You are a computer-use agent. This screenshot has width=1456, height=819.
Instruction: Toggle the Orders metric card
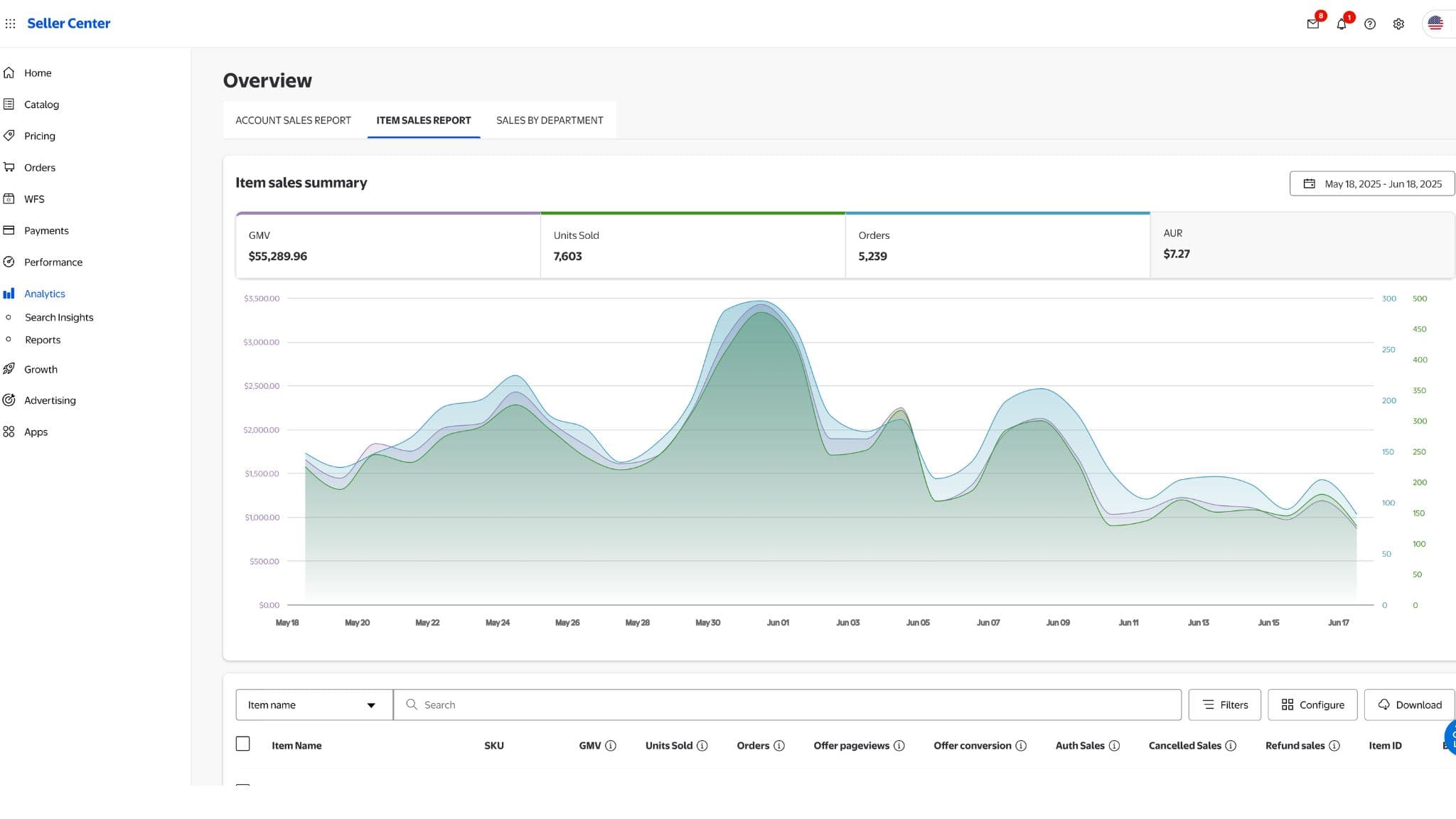[997, 245]
